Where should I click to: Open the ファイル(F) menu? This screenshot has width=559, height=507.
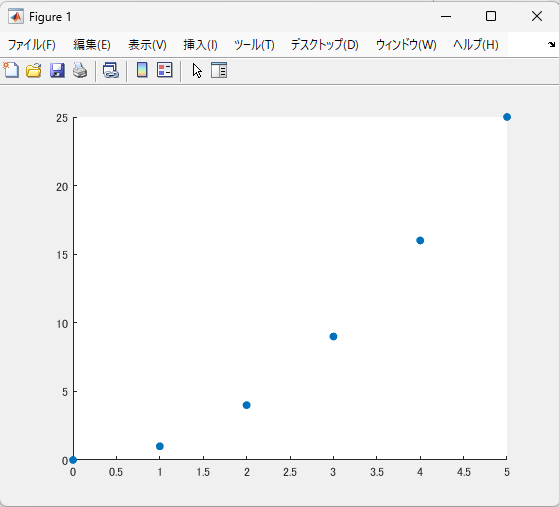[32, 45]
